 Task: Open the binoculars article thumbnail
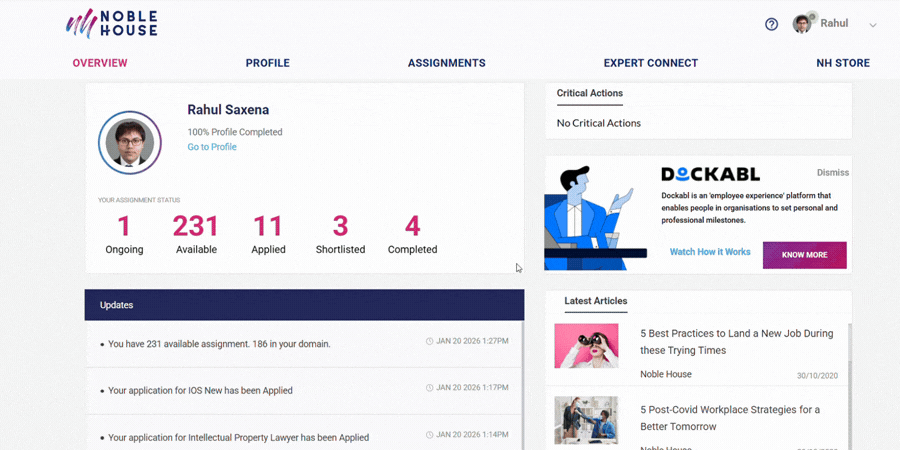click(x=586, y=345)
